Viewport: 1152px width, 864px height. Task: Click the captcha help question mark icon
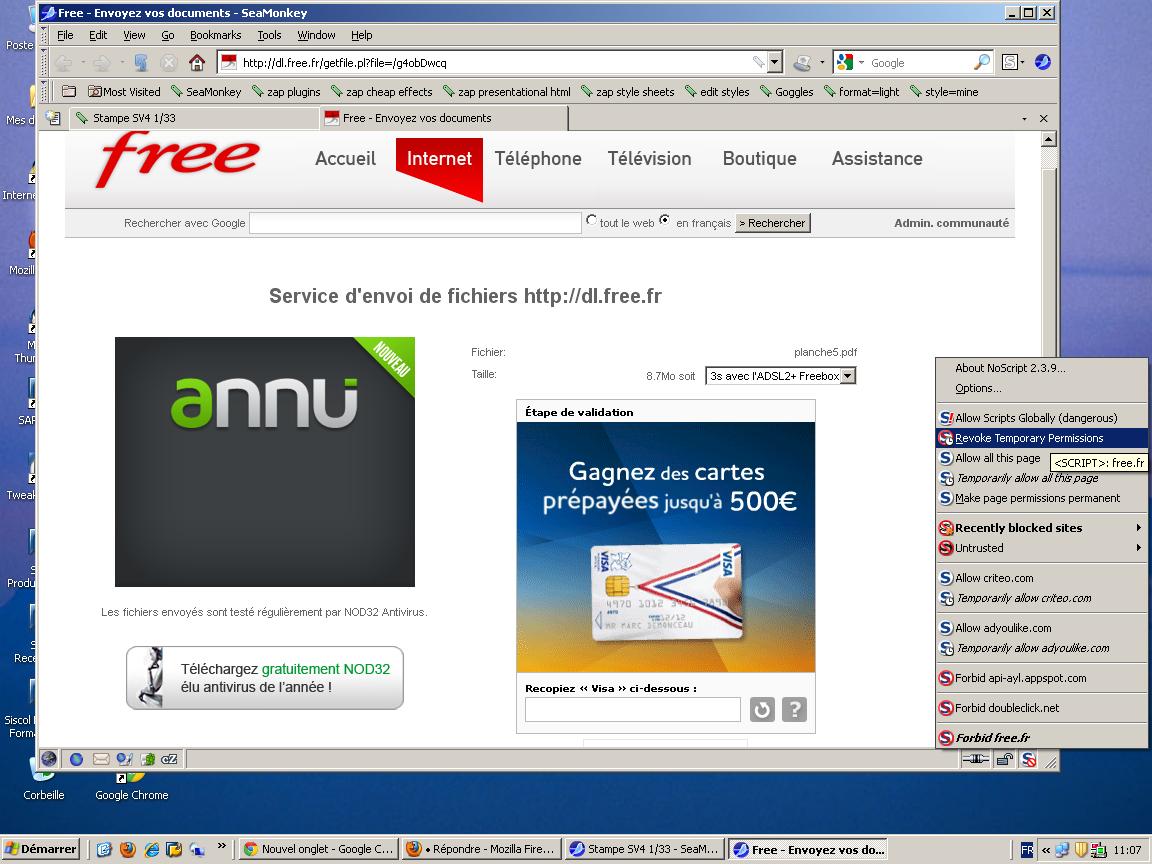click(794, 710)
